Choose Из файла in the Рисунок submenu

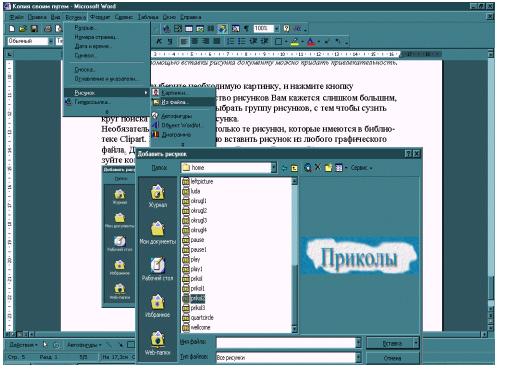tap(183, 102)
